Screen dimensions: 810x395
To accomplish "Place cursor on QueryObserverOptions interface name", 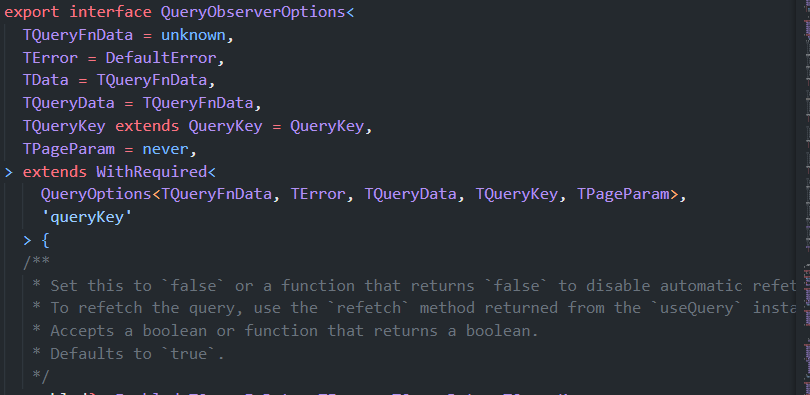I will (x=253, y=12).
